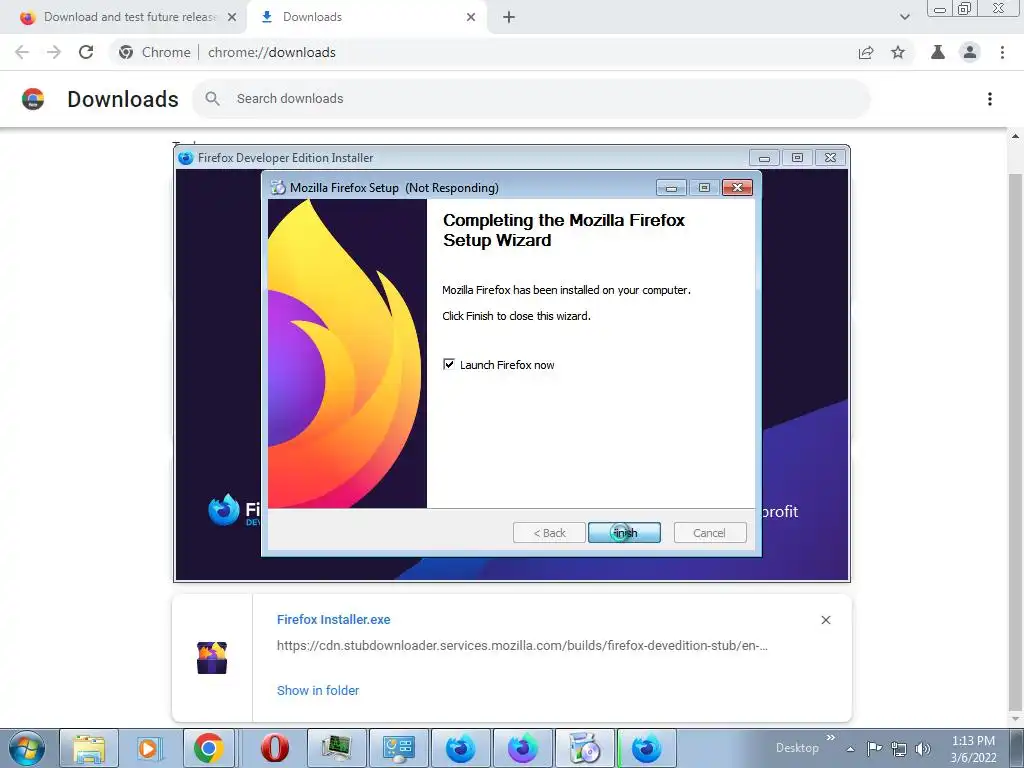The image size is (1024, 768).
Task: Click Chrome logo beside Downloads heading
Action: 33,99
